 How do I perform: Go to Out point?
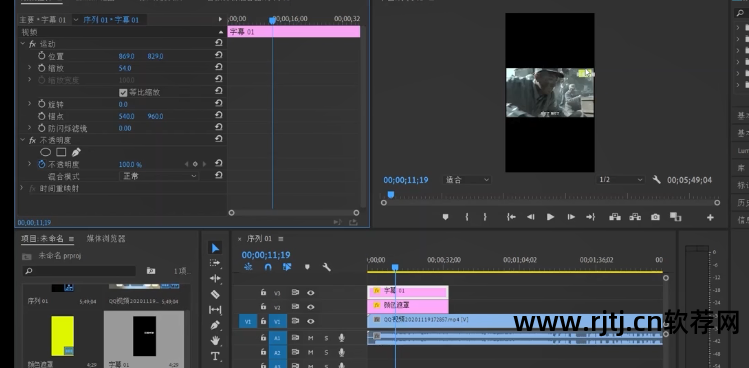pos(590,217)
